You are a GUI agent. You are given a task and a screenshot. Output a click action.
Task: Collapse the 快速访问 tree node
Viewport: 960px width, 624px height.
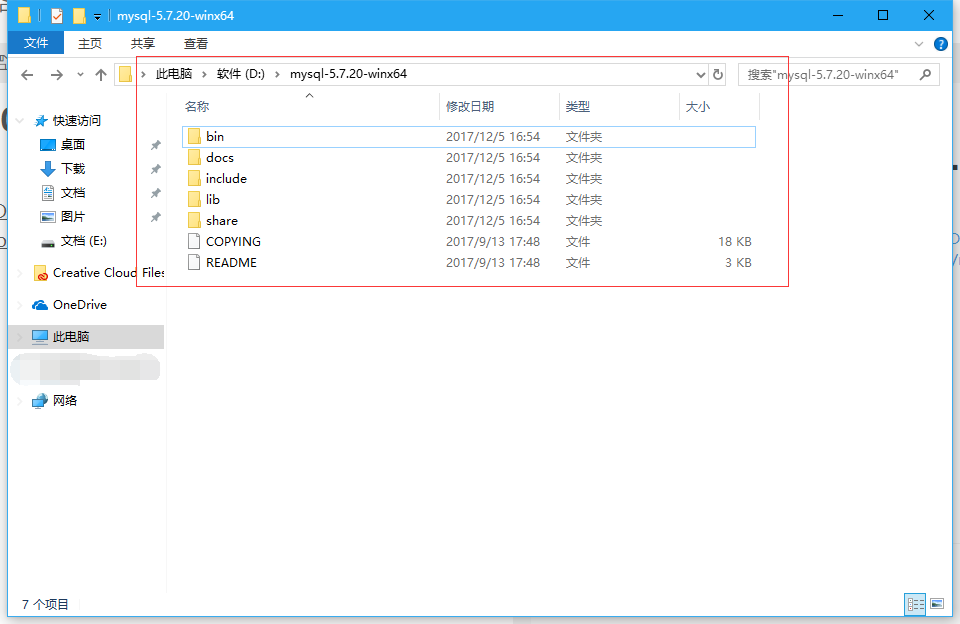coord(20,121)
